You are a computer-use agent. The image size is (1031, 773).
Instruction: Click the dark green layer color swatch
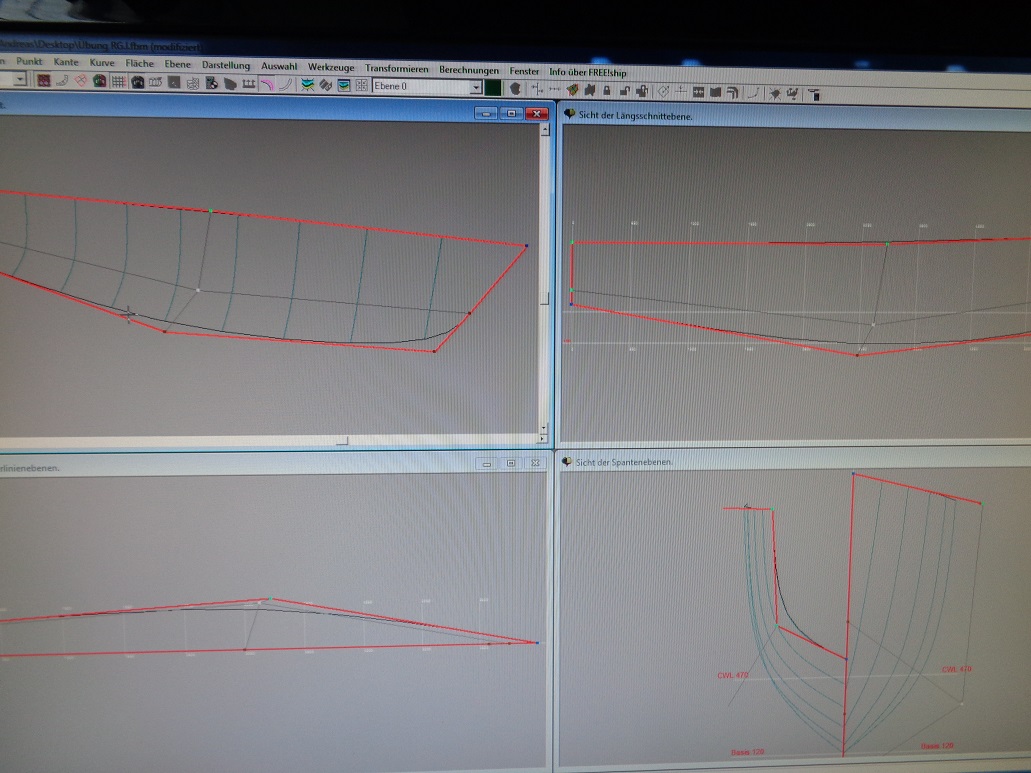point(493,89)
